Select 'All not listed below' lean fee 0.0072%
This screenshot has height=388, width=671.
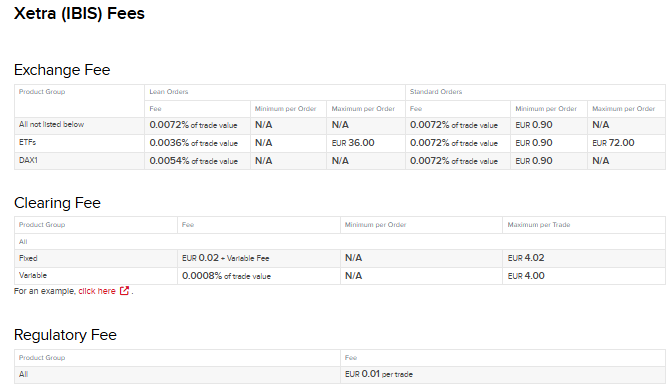point(193,125)
